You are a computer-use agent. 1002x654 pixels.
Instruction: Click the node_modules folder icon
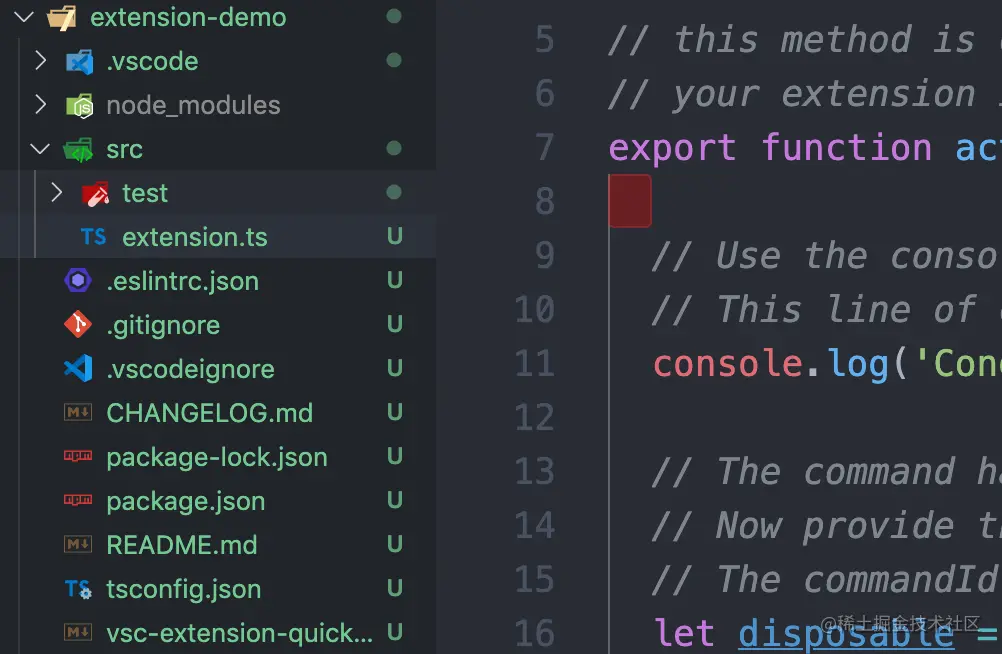(79, 105)
